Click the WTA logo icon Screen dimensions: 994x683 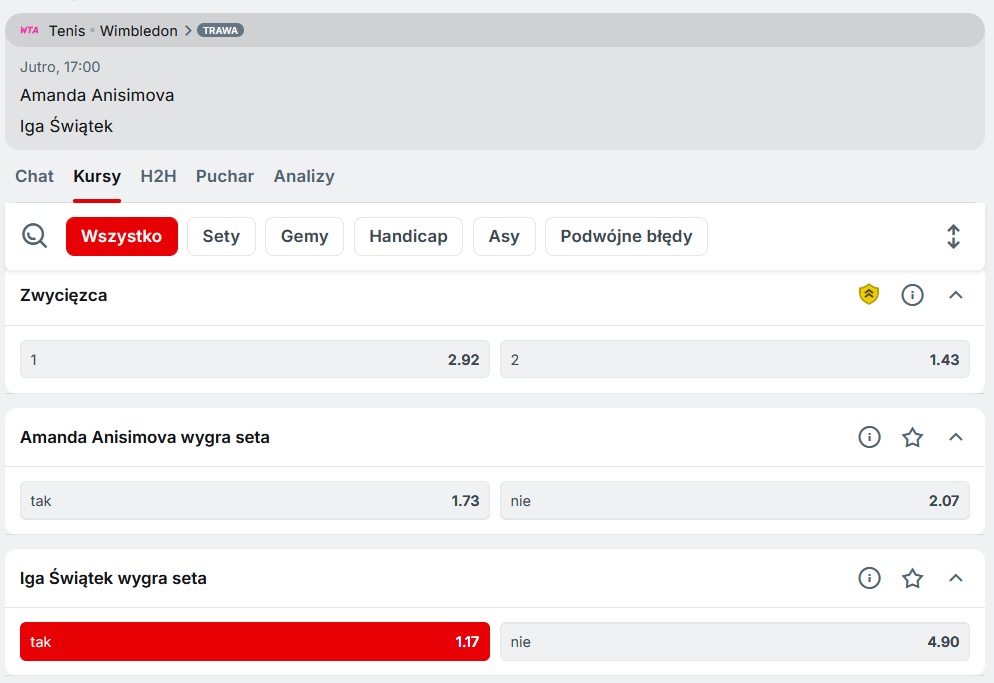point(30,30)
